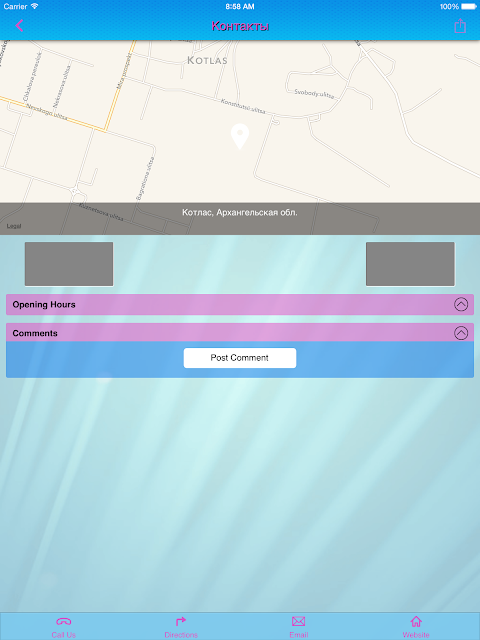480x640 pixels.
Task: Collapse Opening Hours with chevron circle
Action: tap(461, 304)
